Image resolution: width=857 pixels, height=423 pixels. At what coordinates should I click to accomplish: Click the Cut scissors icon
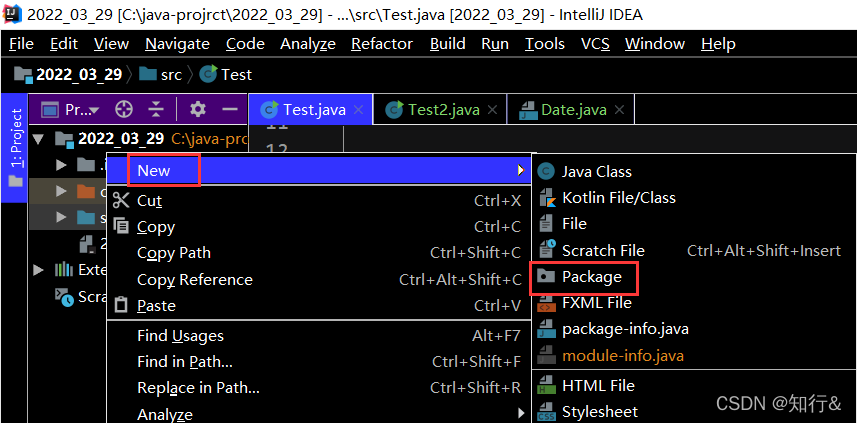[x=121, y=201]
